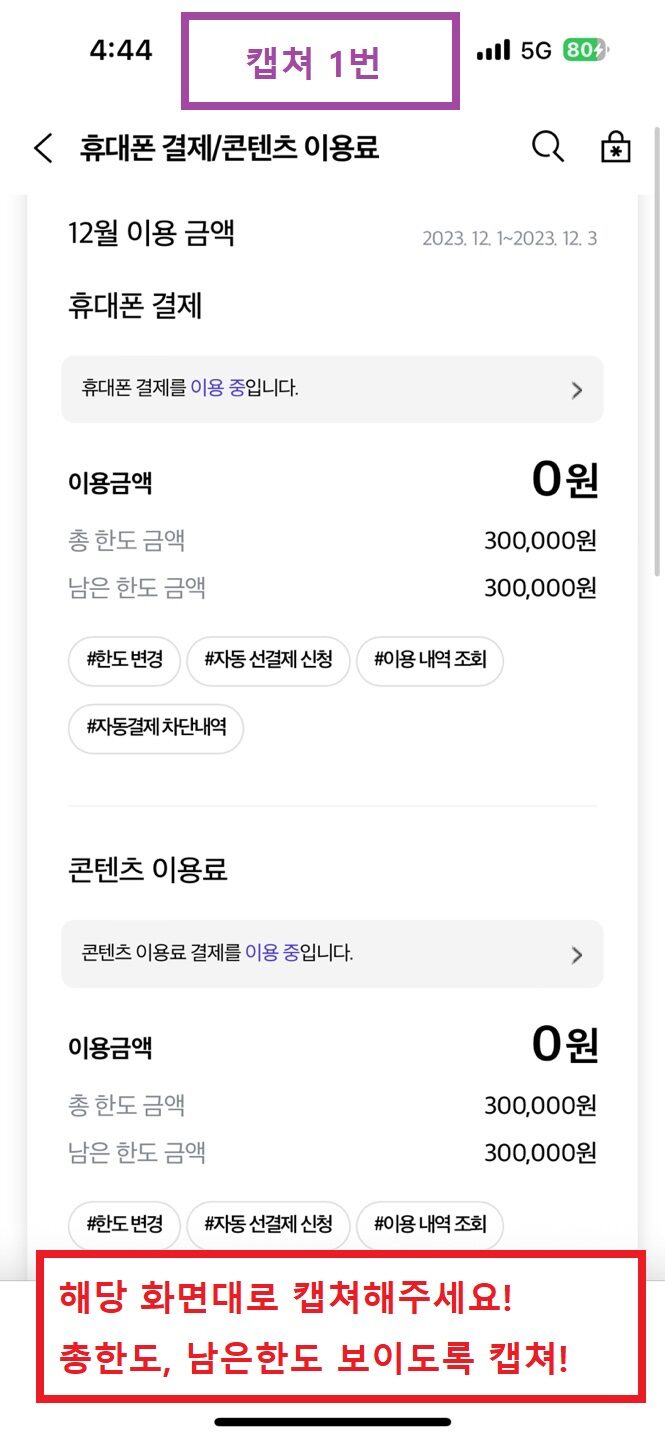Expand the 콘텐츠 이용료 결제 이용 중 chevron
The height and width of the screenshot is (1440, 665).
[576, 955]
